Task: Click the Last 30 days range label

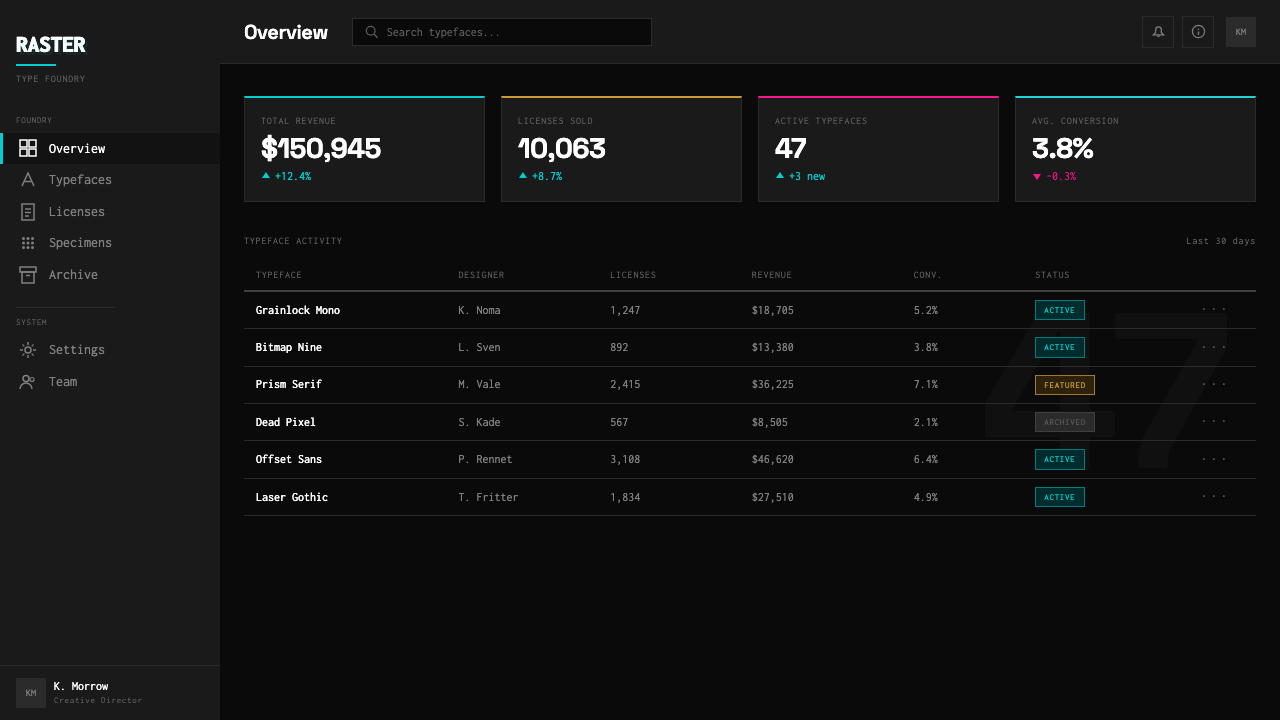Action: [x=1221, y=241]
